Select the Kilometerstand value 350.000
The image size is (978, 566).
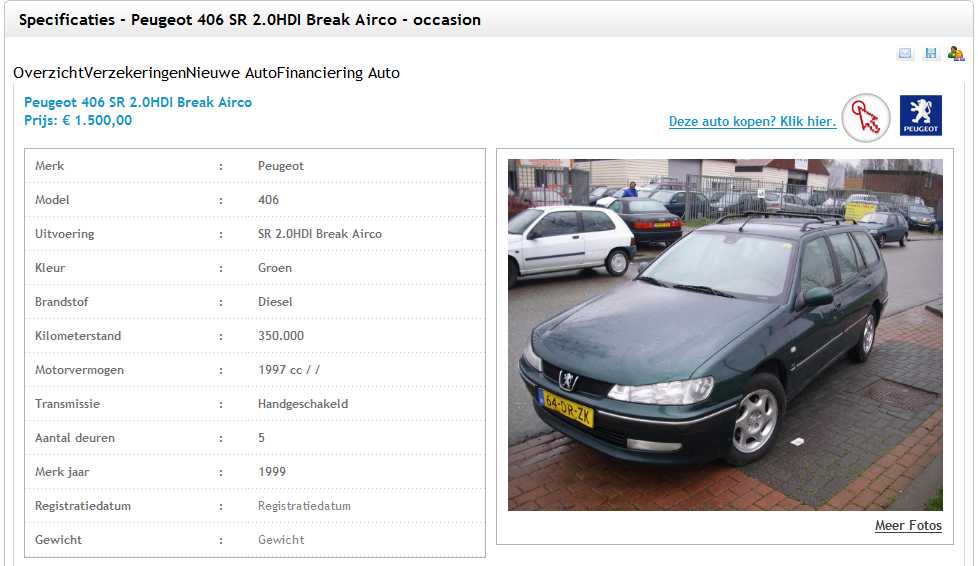[281, 336]
